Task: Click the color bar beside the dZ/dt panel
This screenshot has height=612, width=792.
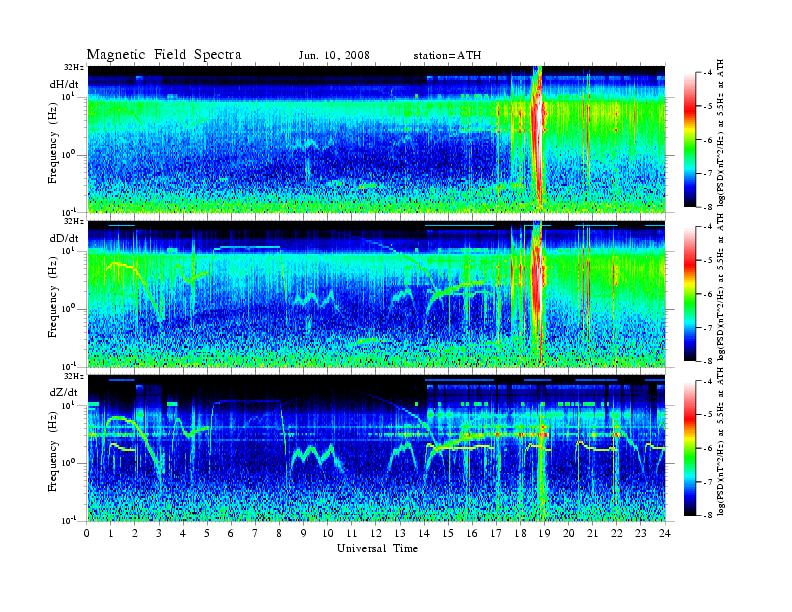Action: pyautogui.click(x=690, y=448)
